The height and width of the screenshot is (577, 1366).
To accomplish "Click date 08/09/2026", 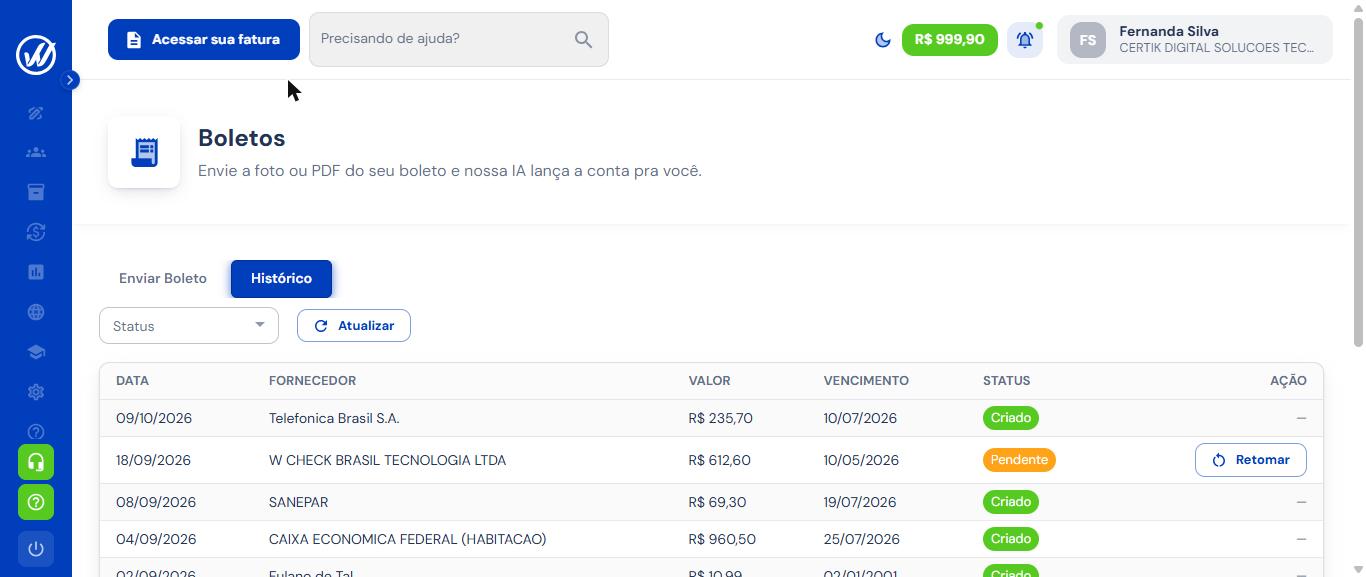I will (x=154, y=502).
